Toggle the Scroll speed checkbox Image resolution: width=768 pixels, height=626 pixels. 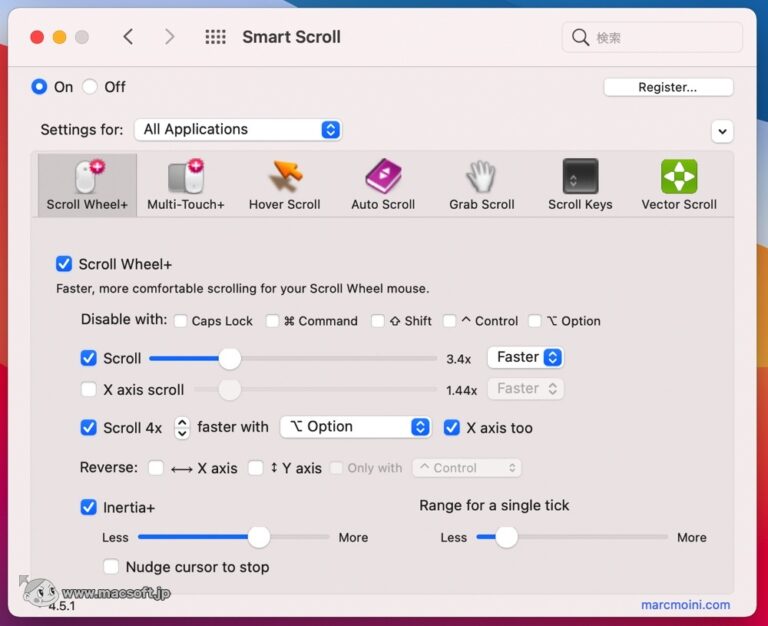pos(89,358)
